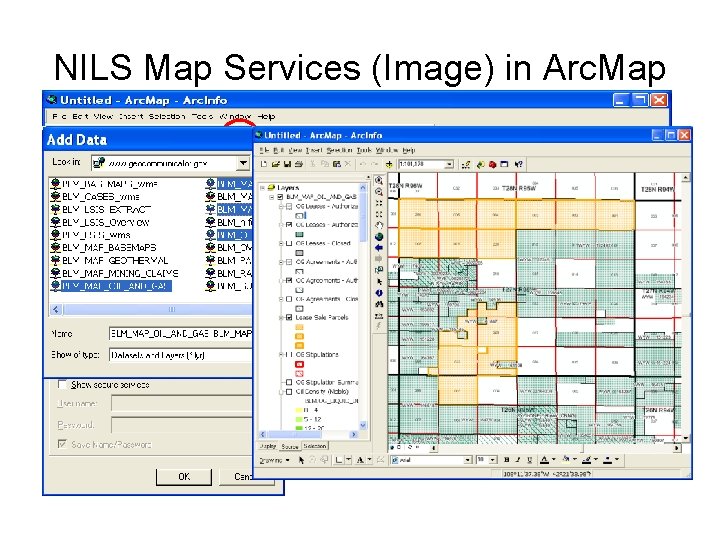Enable Show secure services checkbox
This screenshot has width=720, height=540.
pos(62,385)
